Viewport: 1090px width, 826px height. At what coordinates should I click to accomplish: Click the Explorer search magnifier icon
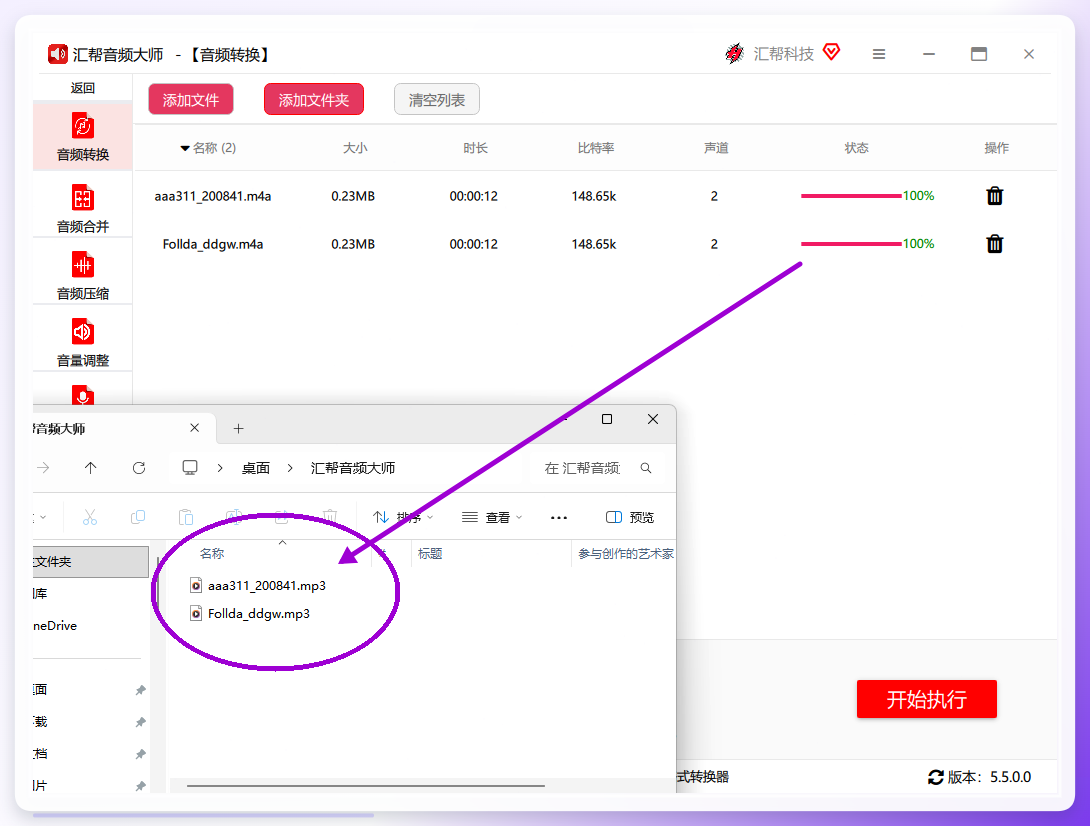coord(646,468)
